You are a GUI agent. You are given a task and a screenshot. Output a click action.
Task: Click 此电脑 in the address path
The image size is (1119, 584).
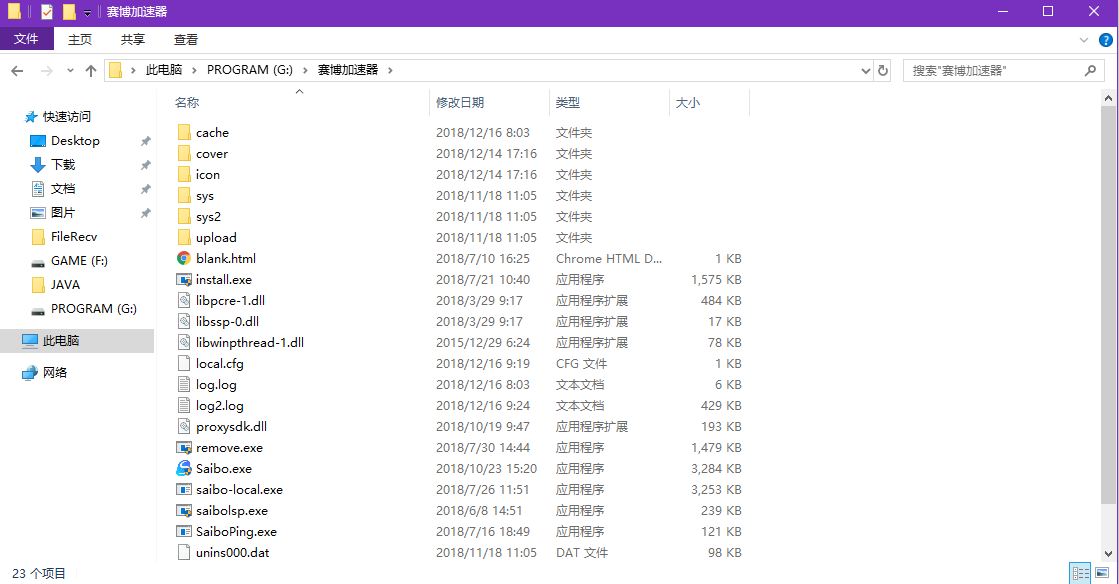163,70
